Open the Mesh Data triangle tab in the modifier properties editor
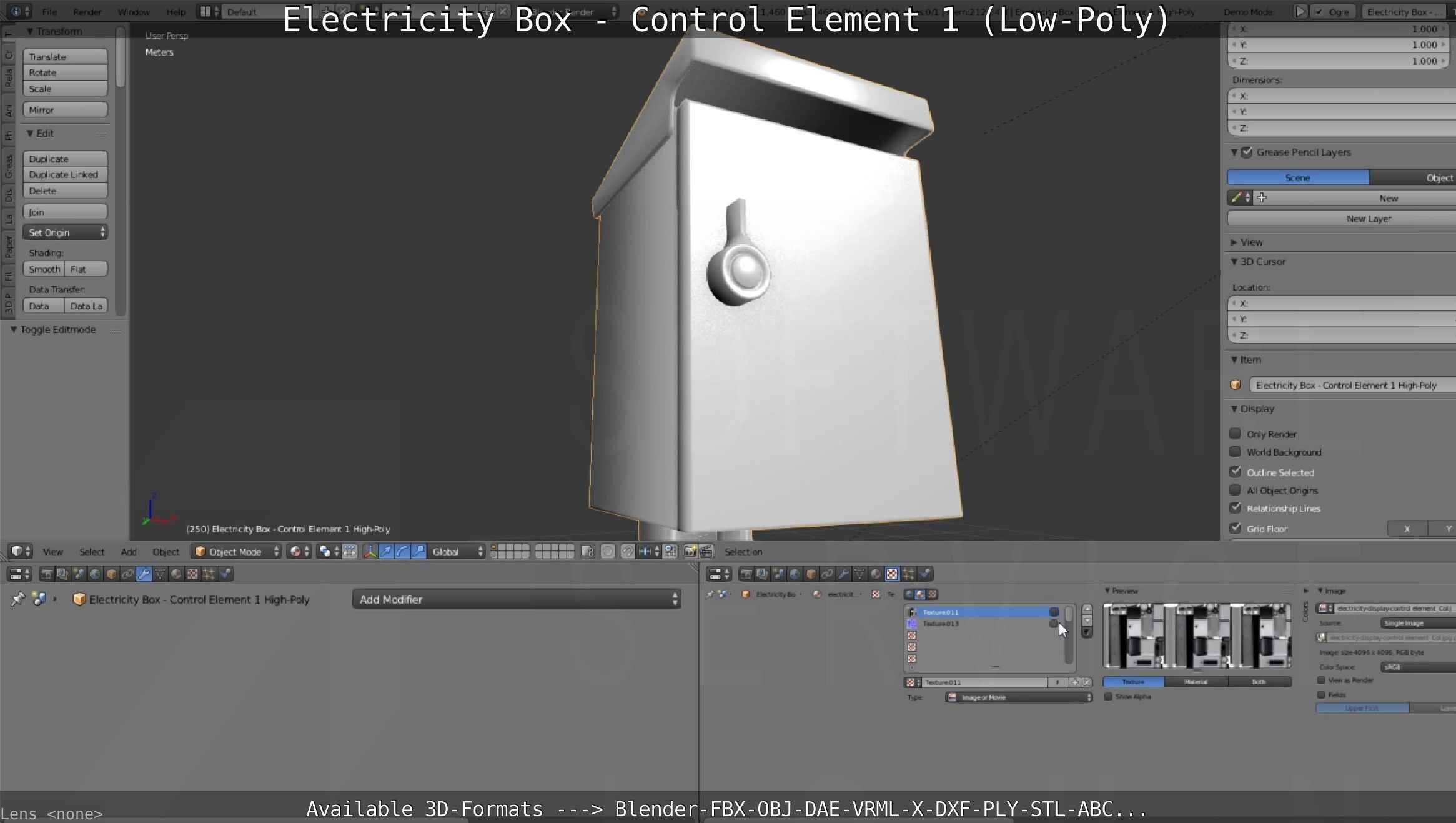Image resolution: width=1456 pixels, height=823 pixels. tap(161, 574)
